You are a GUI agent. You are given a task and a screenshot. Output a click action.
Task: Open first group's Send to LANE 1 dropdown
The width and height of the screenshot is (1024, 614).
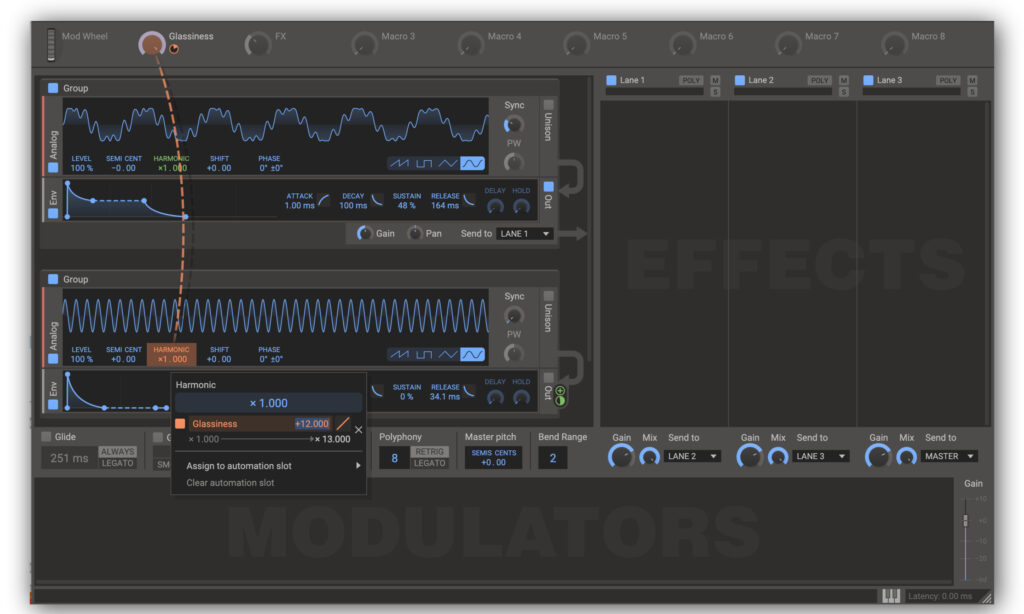click(x=524, y=233)
